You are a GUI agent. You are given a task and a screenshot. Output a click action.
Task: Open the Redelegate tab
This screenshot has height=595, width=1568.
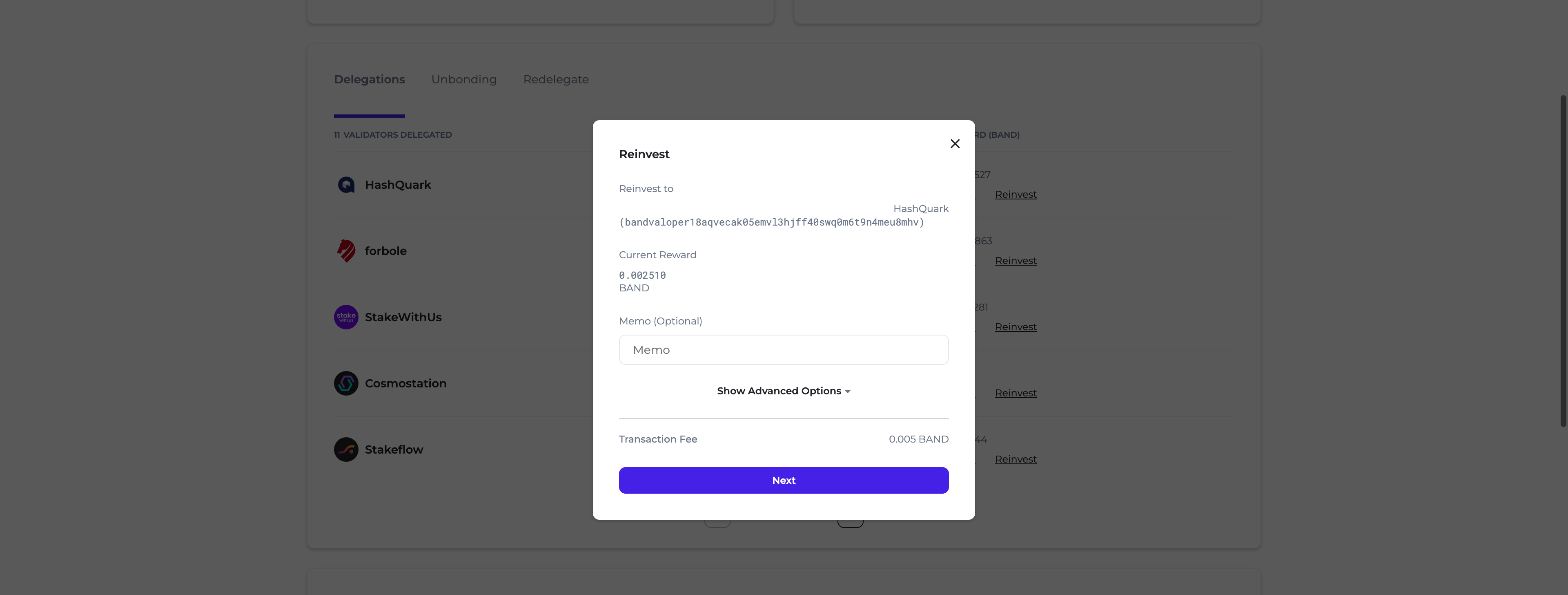(556, 79)
